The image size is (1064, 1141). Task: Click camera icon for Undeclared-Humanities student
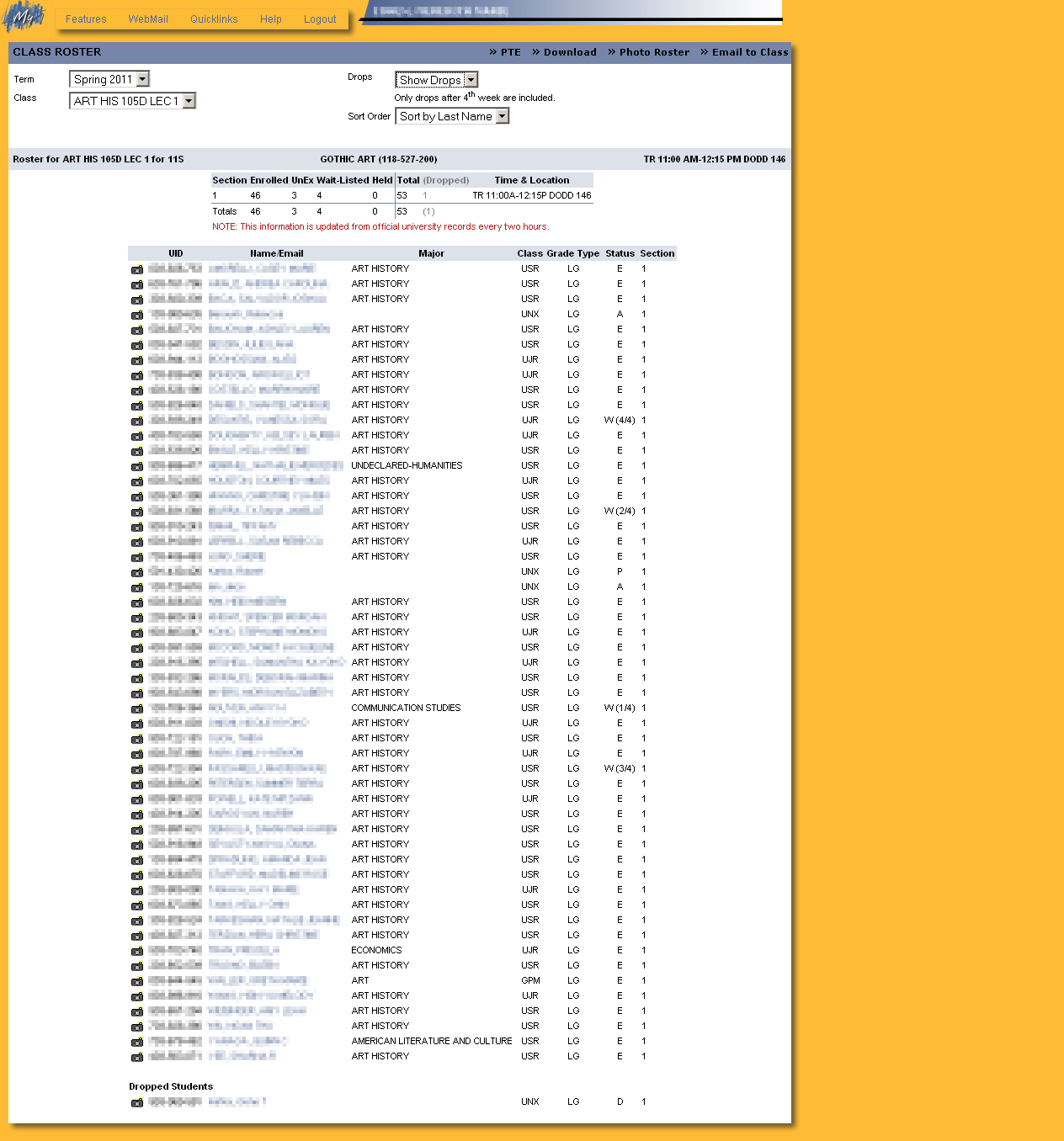pyautogui.click(x=137, y=467)
